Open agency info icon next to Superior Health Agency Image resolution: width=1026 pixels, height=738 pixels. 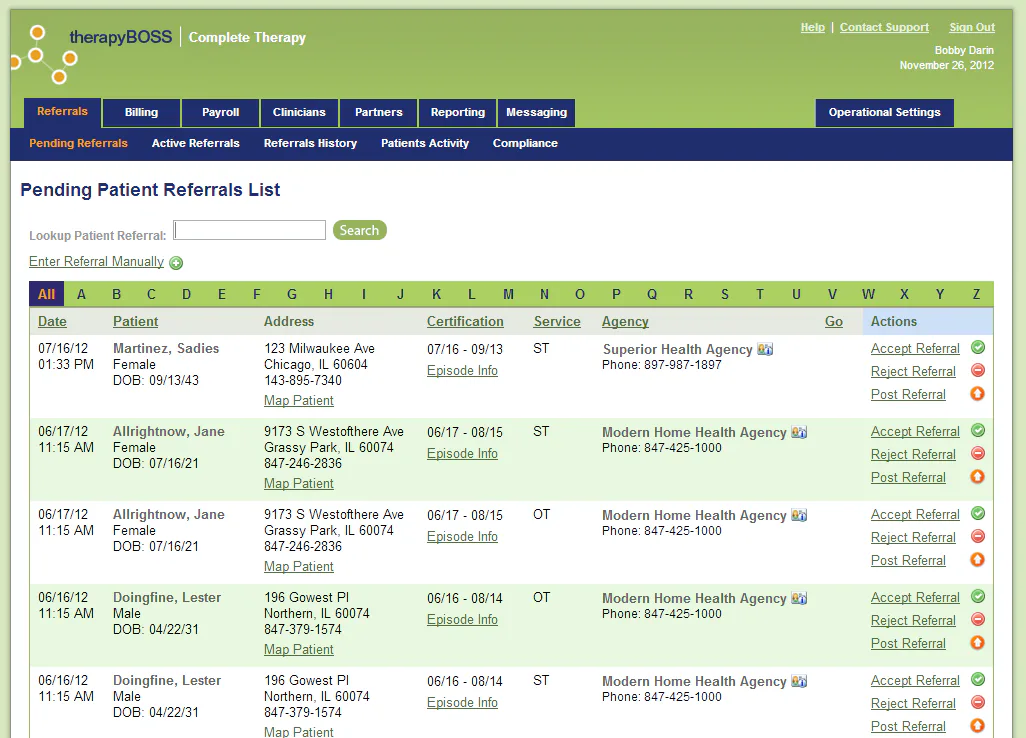(x=765, y=349)
